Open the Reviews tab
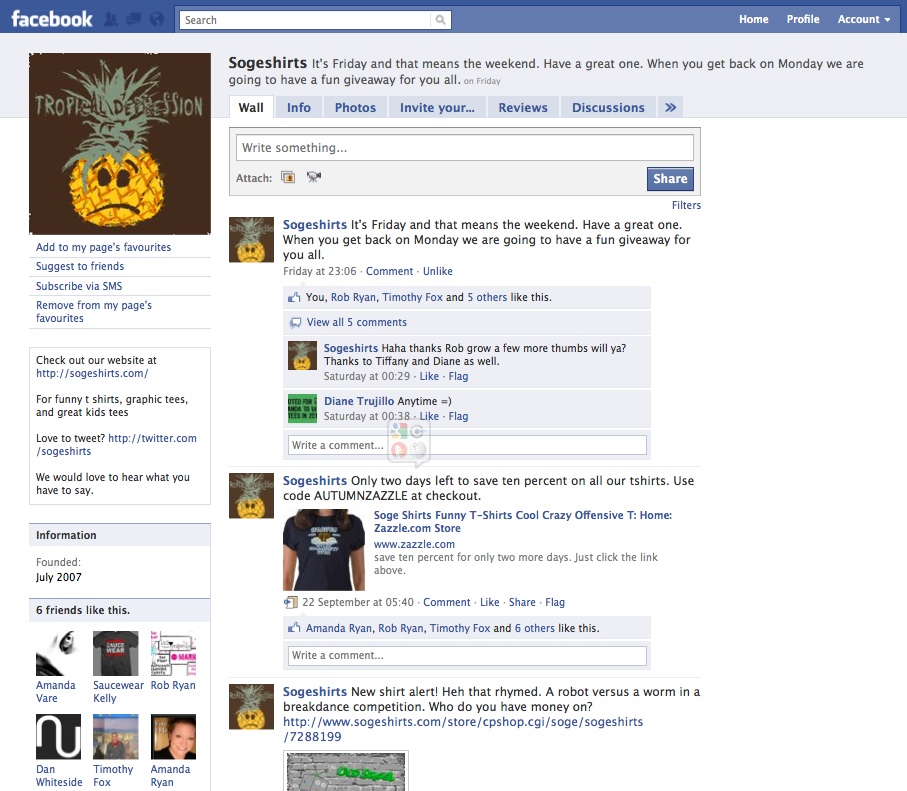This screenshot has width=907, height=791. 523,108
